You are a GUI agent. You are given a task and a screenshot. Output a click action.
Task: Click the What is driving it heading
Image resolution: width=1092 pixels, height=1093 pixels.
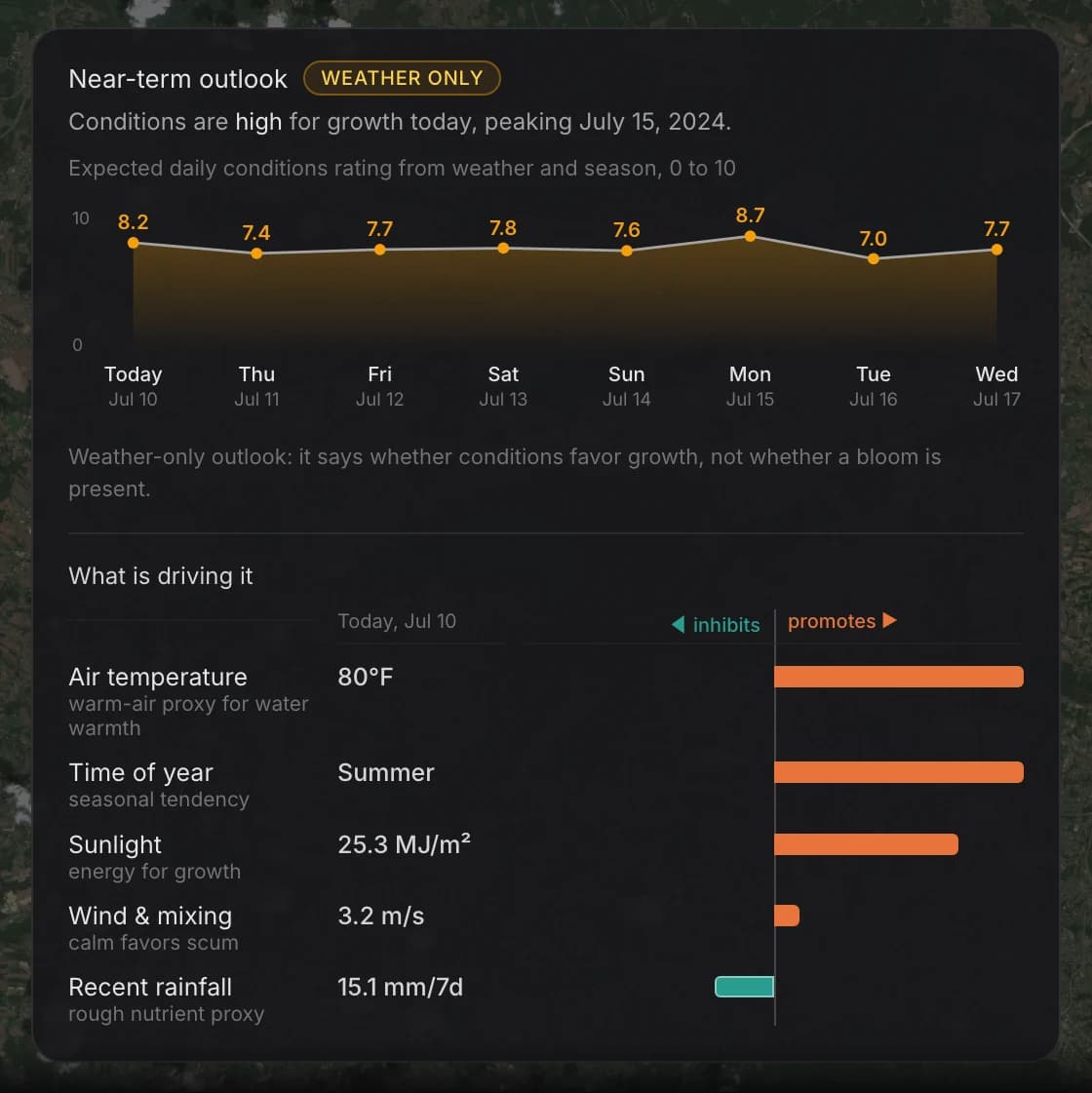click(160, 576)
